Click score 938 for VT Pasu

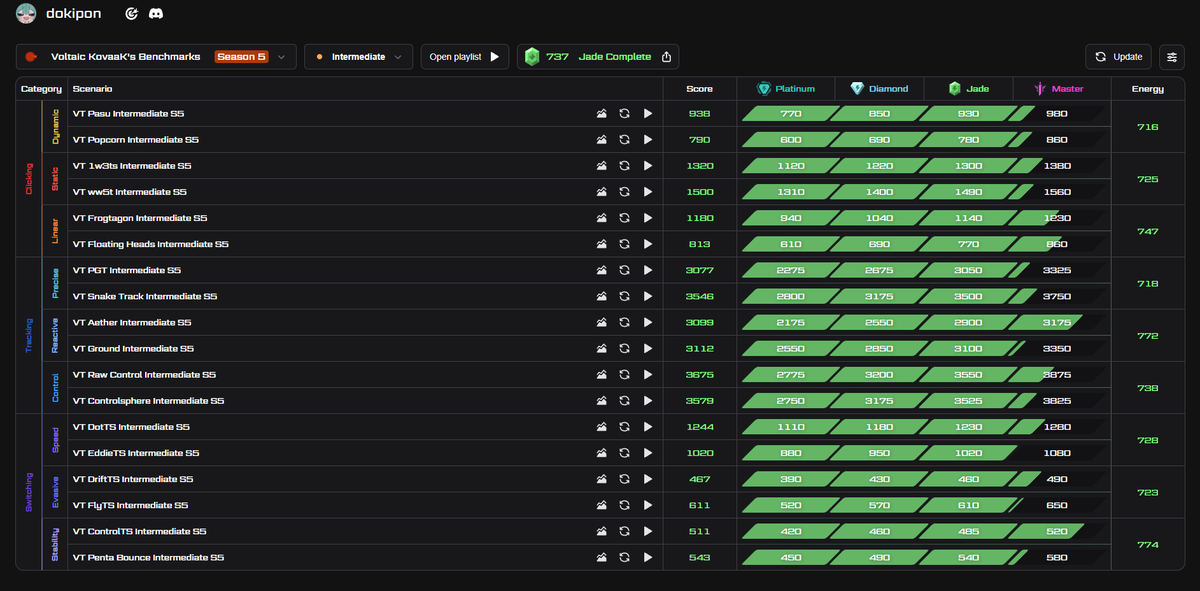699,114
